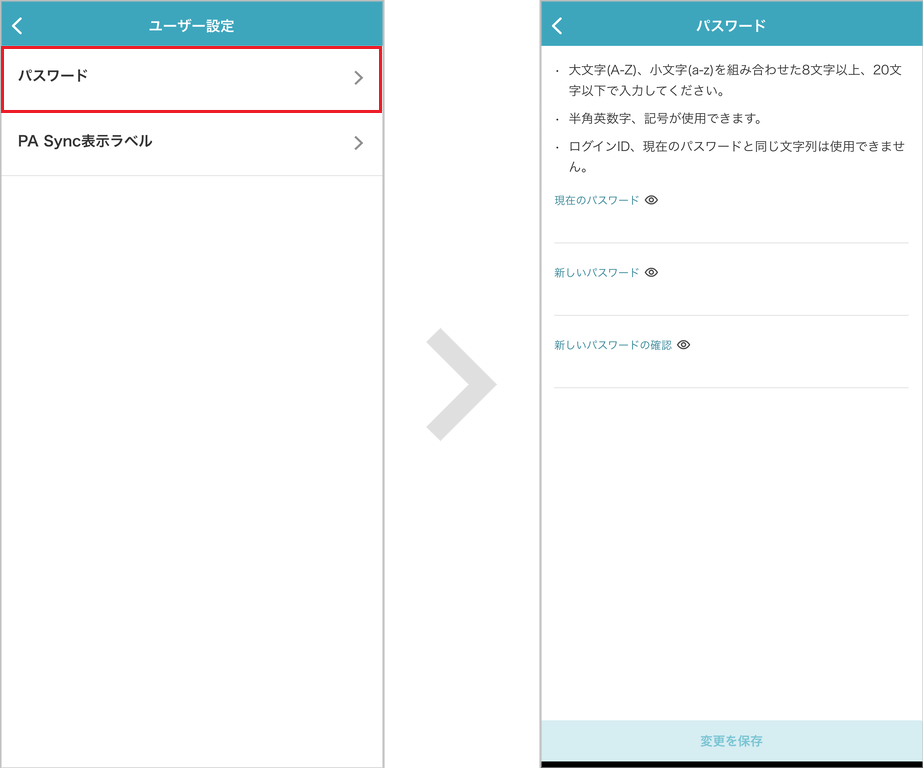This screenshot has height=768, width=923.
Task: Select the 大文字(A-Z)、小文字(a-z) rule text
Action: [x=735, y=81]
